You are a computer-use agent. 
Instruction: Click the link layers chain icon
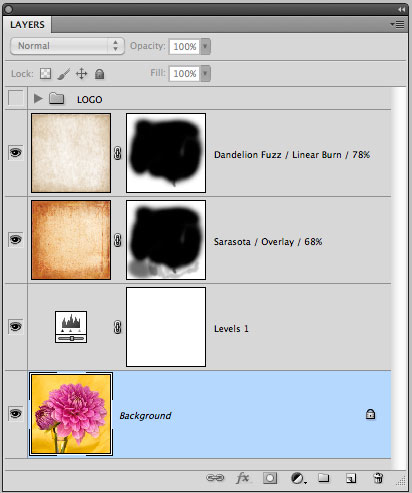point(215,478)
